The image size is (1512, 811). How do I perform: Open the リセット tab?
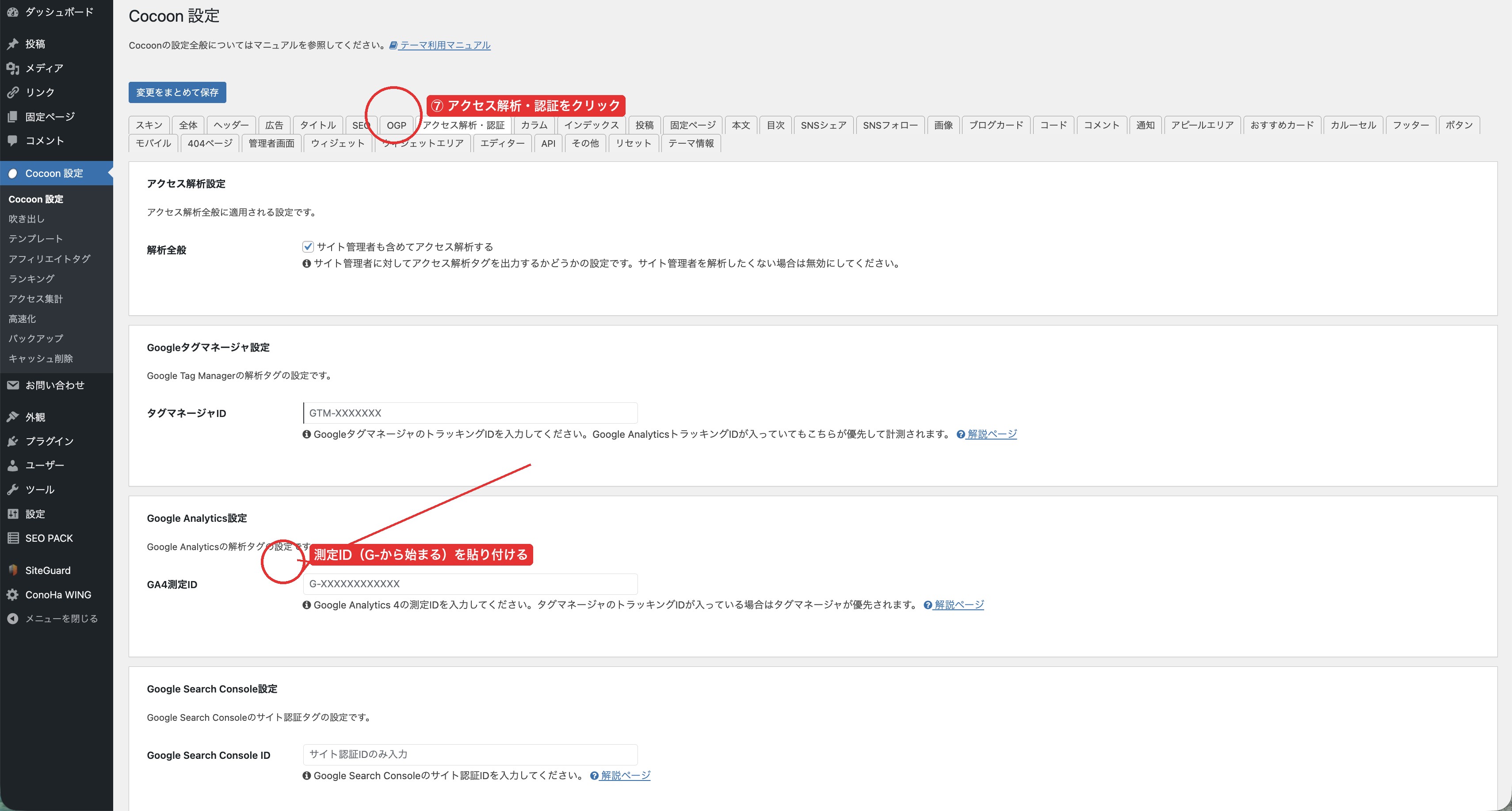pyautogui.click(x=634, y=143)
